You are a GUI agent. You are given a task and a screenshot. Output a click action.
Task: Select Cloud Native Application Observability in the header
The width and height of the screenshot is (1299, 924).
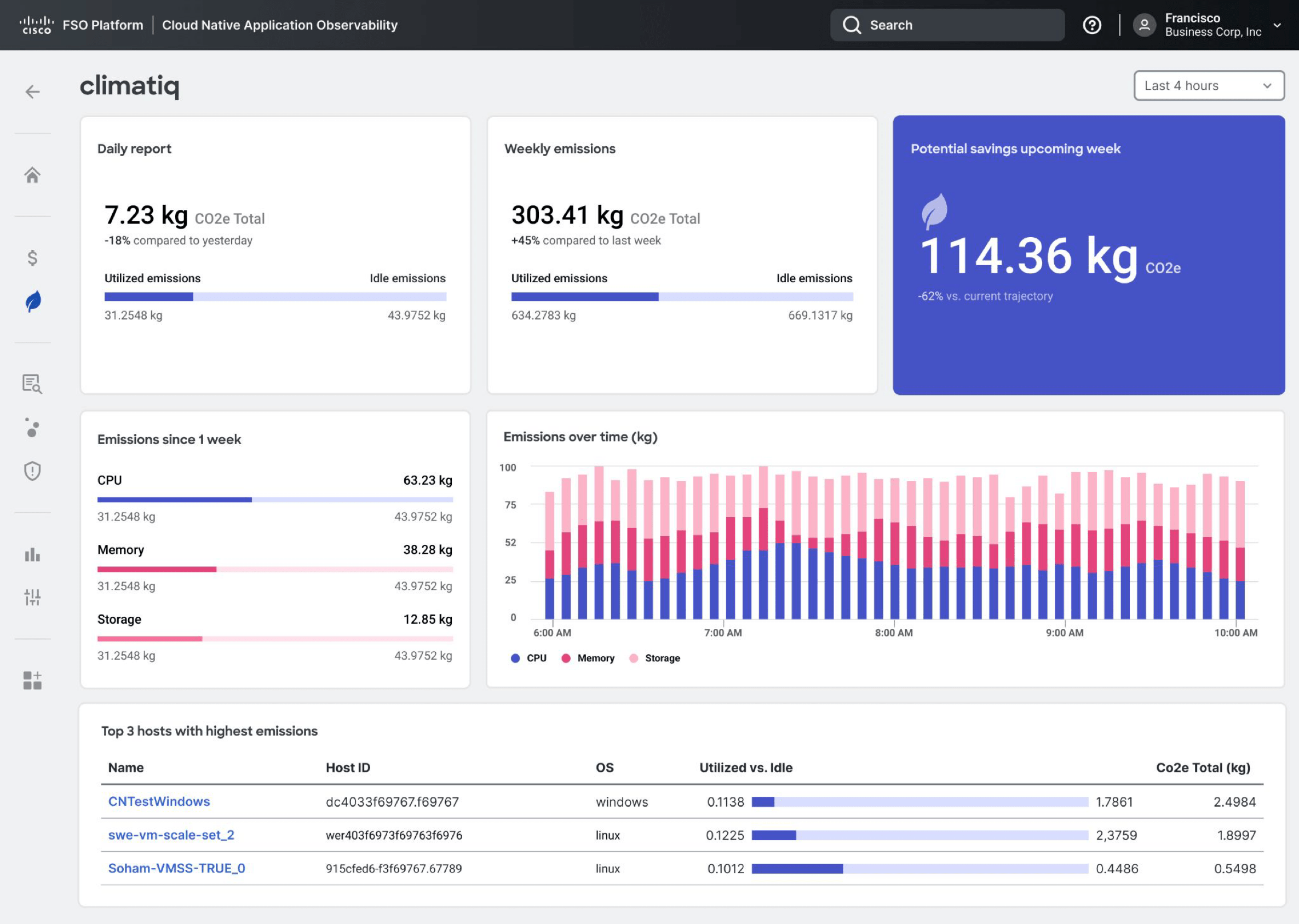(280, 25)
